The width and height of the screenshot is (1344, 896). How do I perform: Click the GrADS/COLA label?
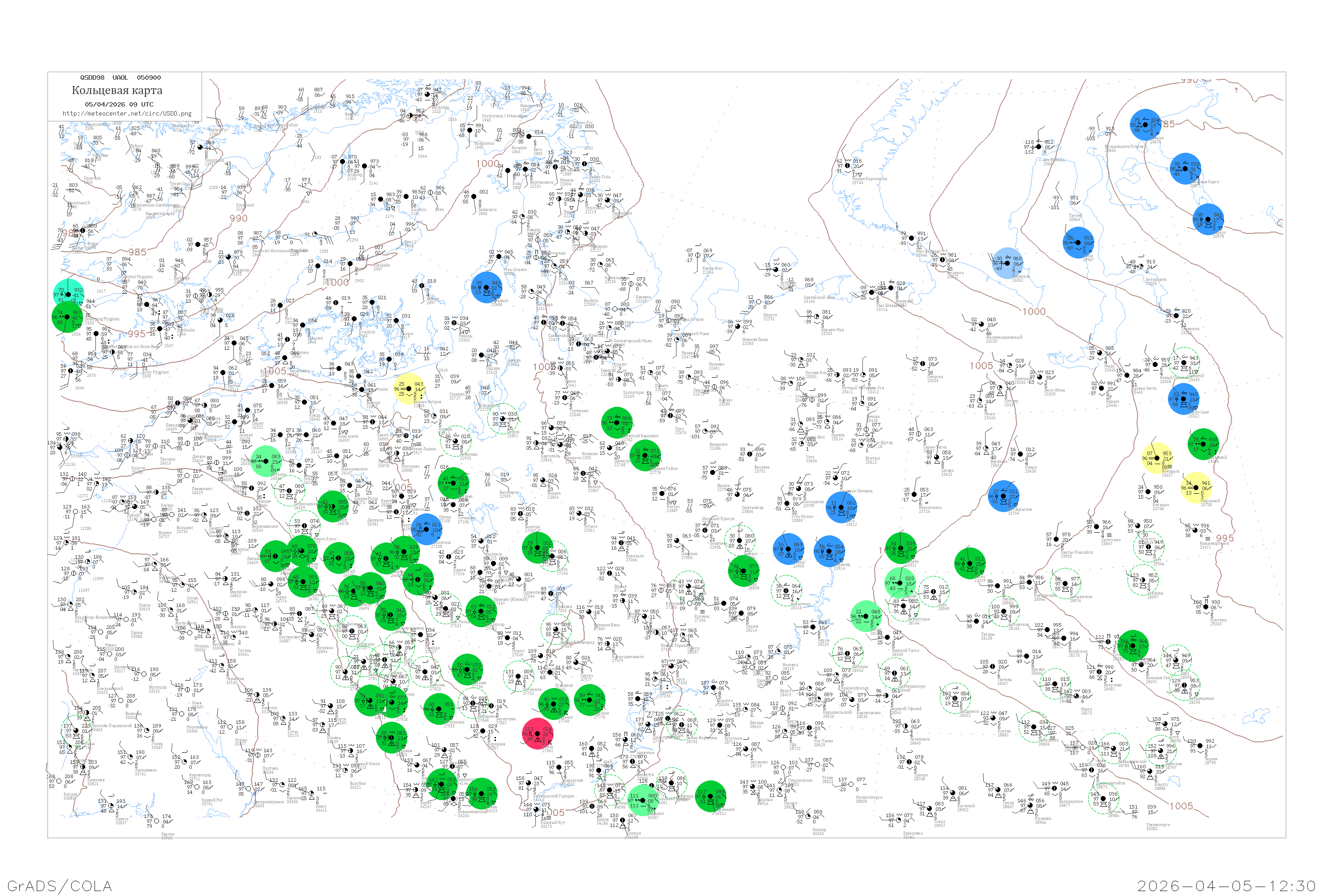coord(60,886)
